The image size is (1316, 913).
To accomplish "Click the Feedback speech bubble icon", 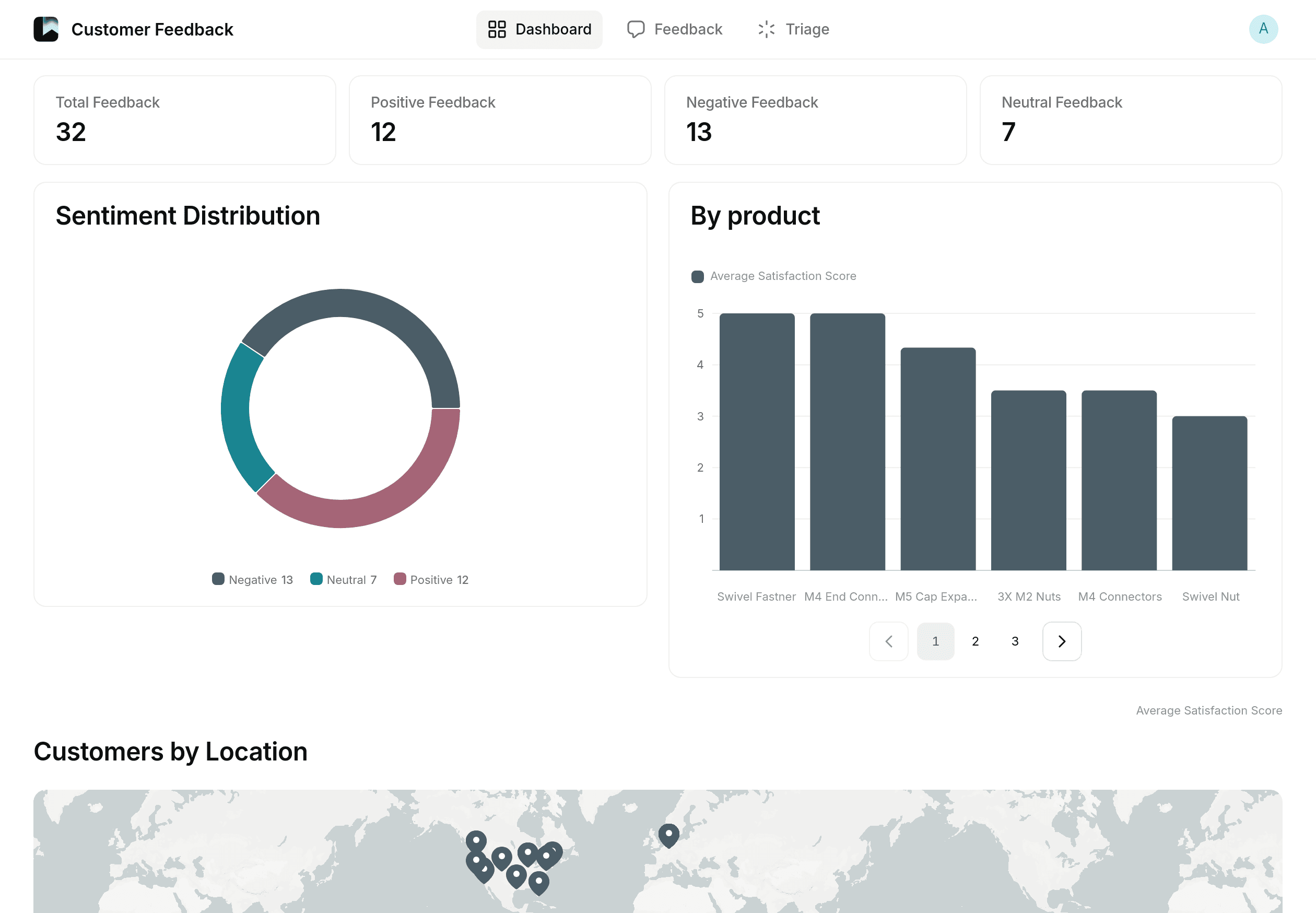I will pyautogui.click(x=635, y=29).
